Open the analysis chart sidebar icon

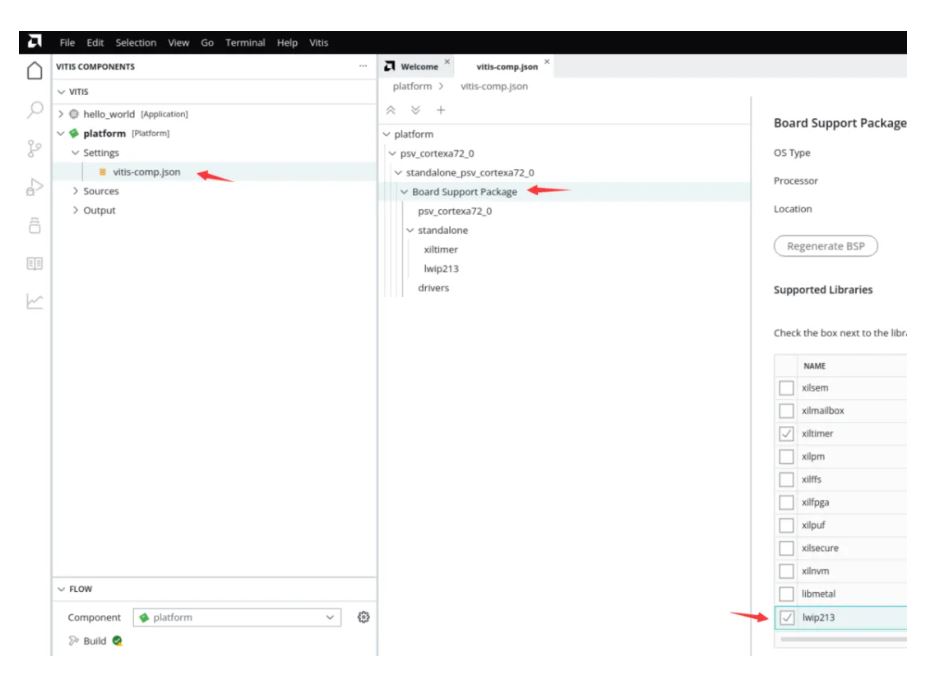coord(35,302)
